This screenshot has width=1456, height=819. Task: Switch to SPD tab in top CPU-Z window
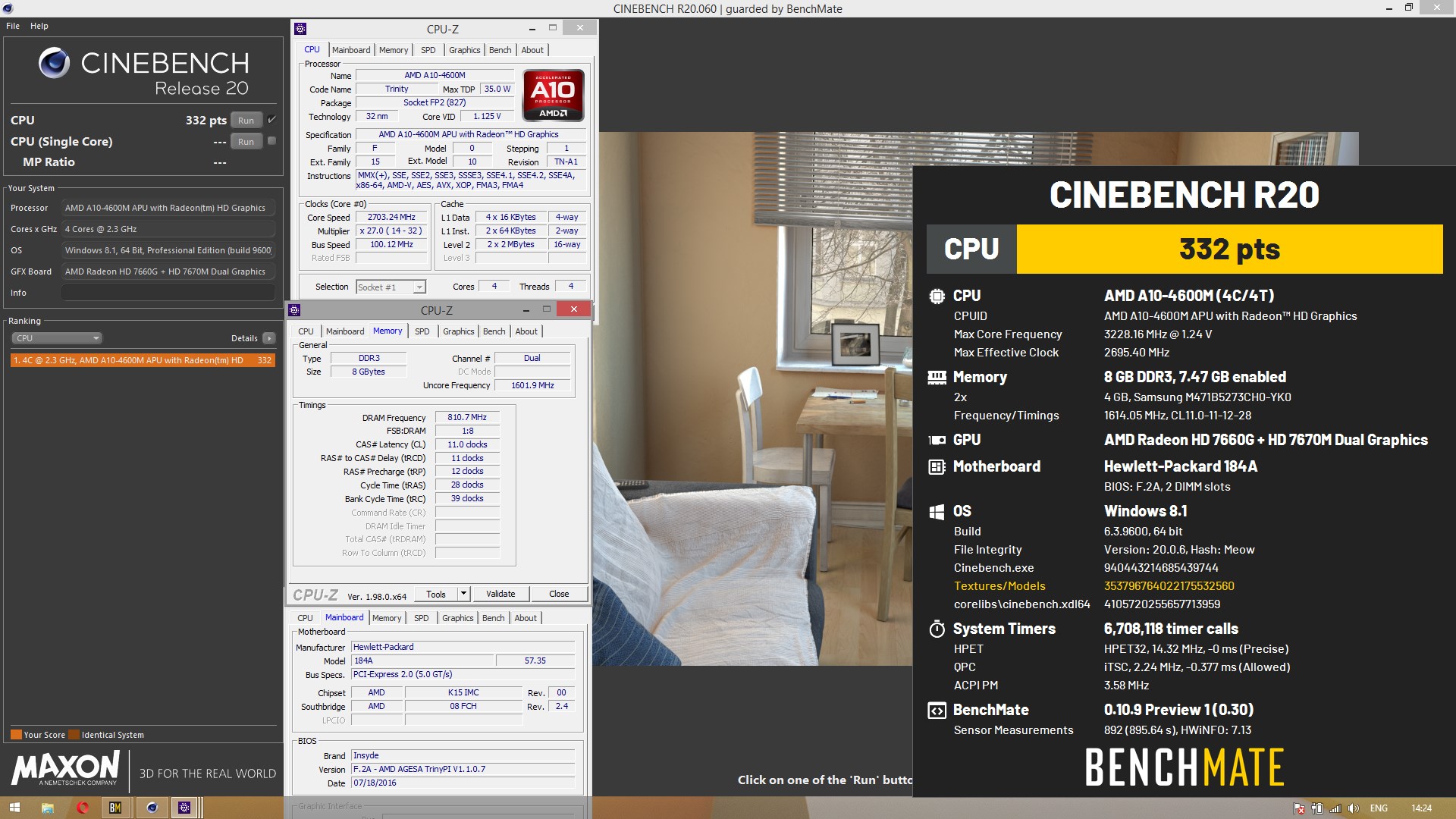click(x=428, y=50)
